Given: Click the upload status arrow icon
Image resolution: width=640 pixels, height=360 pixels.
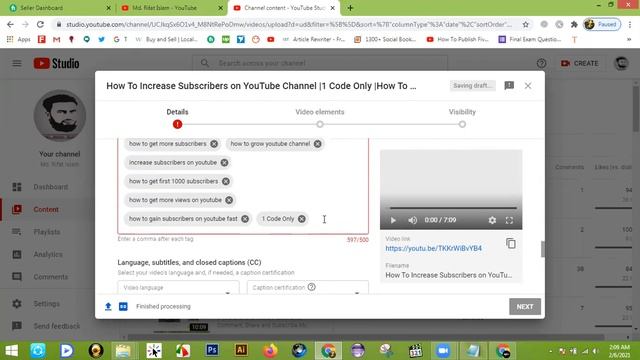Looking at the screenshot, I should point(108,307).
